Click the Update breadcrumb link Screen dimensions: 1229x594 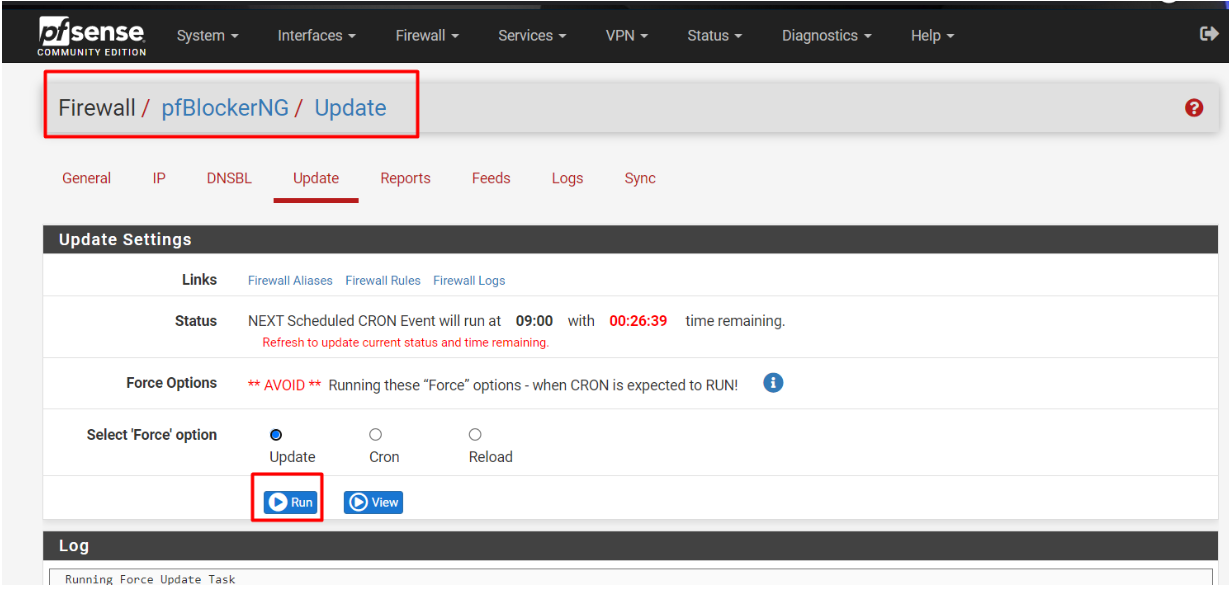(350, 108)
